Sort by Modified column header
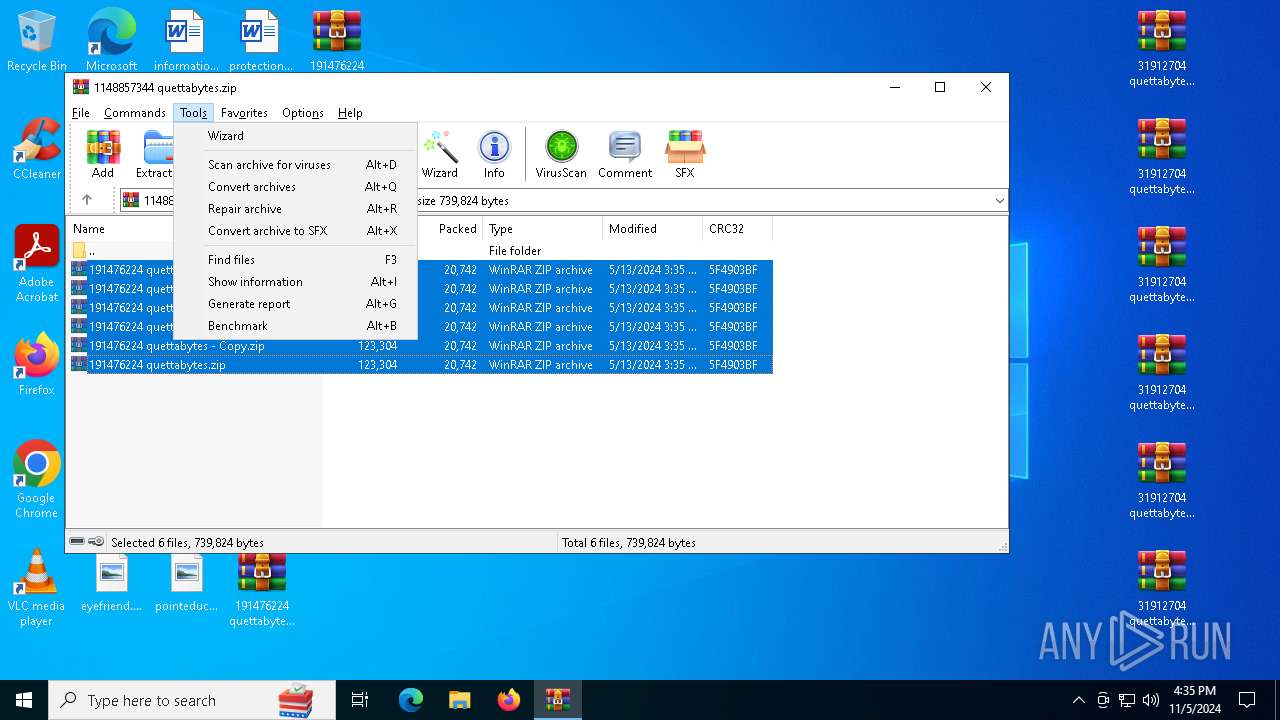 click(652, 229)
